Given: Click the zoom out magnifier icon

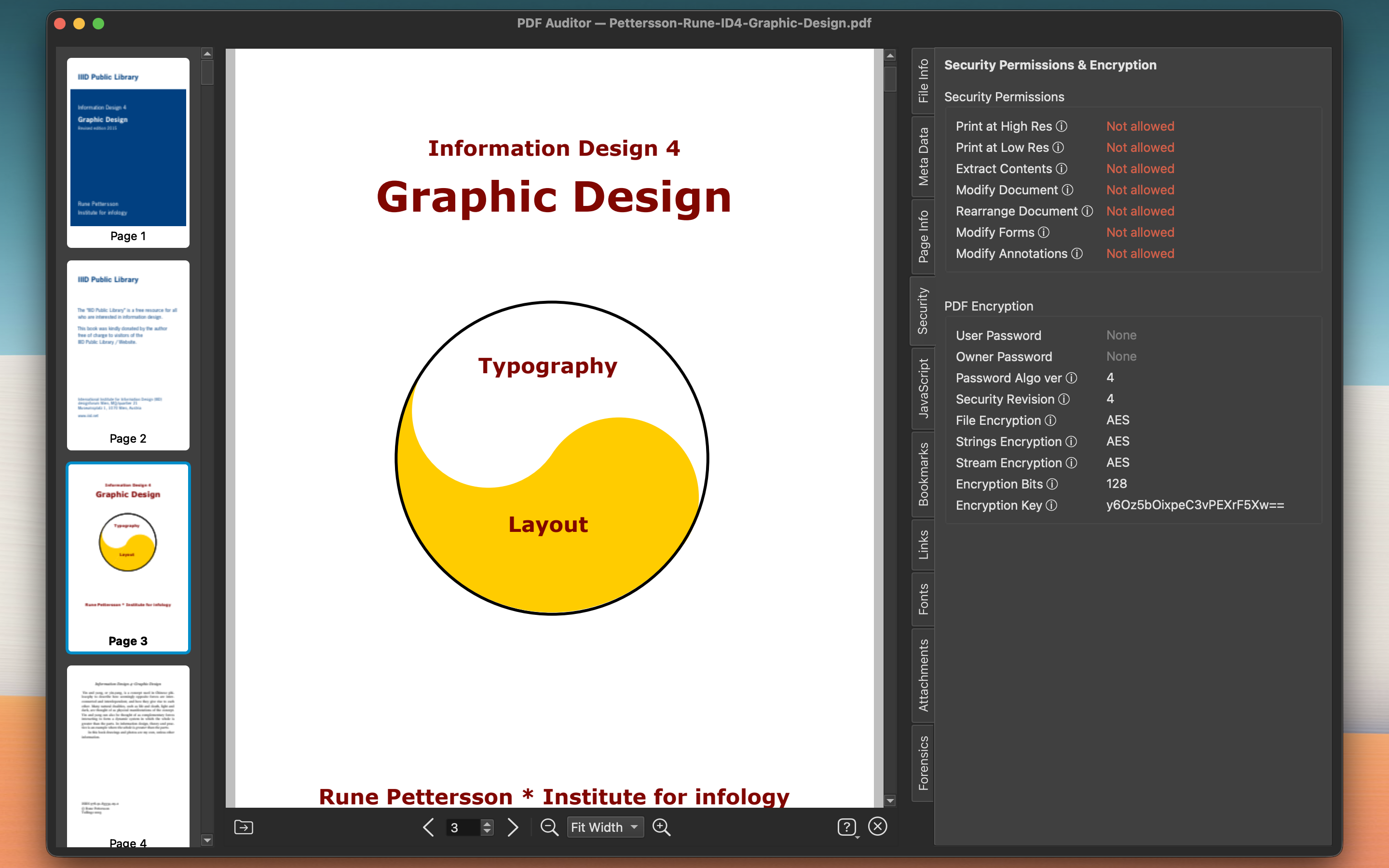Looking at the screenshot, I should pos(549,827).
